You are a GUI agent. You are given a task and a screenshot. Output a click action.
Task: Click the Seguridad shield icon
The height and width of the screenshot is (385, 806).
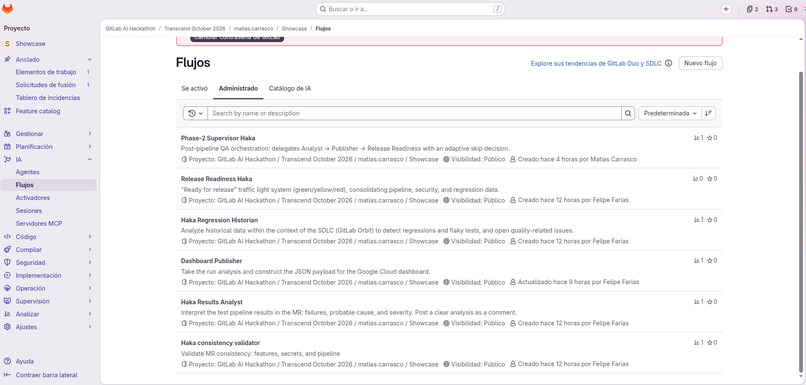pyautogui.click(x=7, y=262)
